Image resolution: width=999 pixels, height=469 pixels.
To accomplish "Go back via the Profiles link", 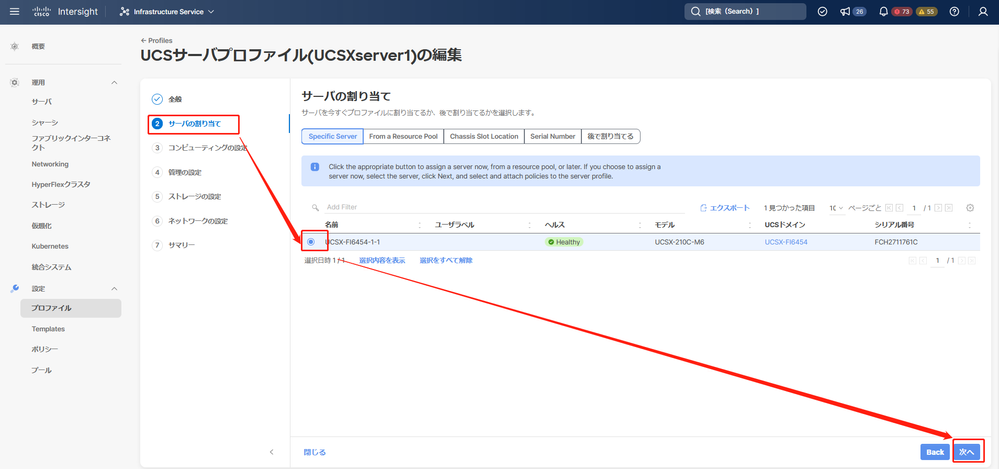I will click(x=157, y=40).
